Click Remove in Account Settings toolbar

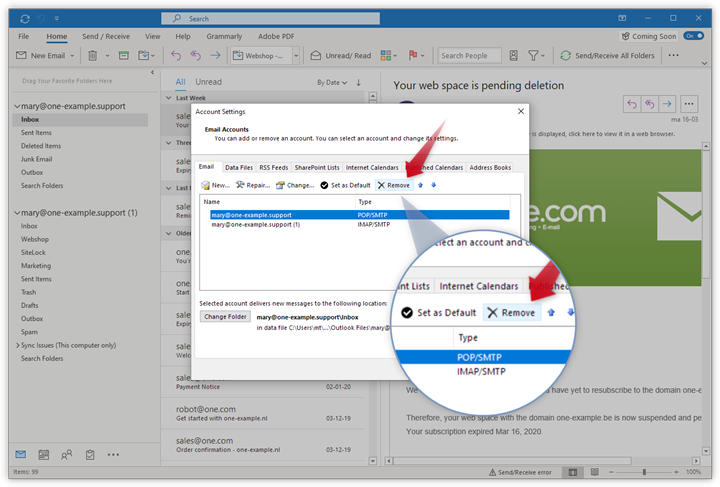click(394, 185)
